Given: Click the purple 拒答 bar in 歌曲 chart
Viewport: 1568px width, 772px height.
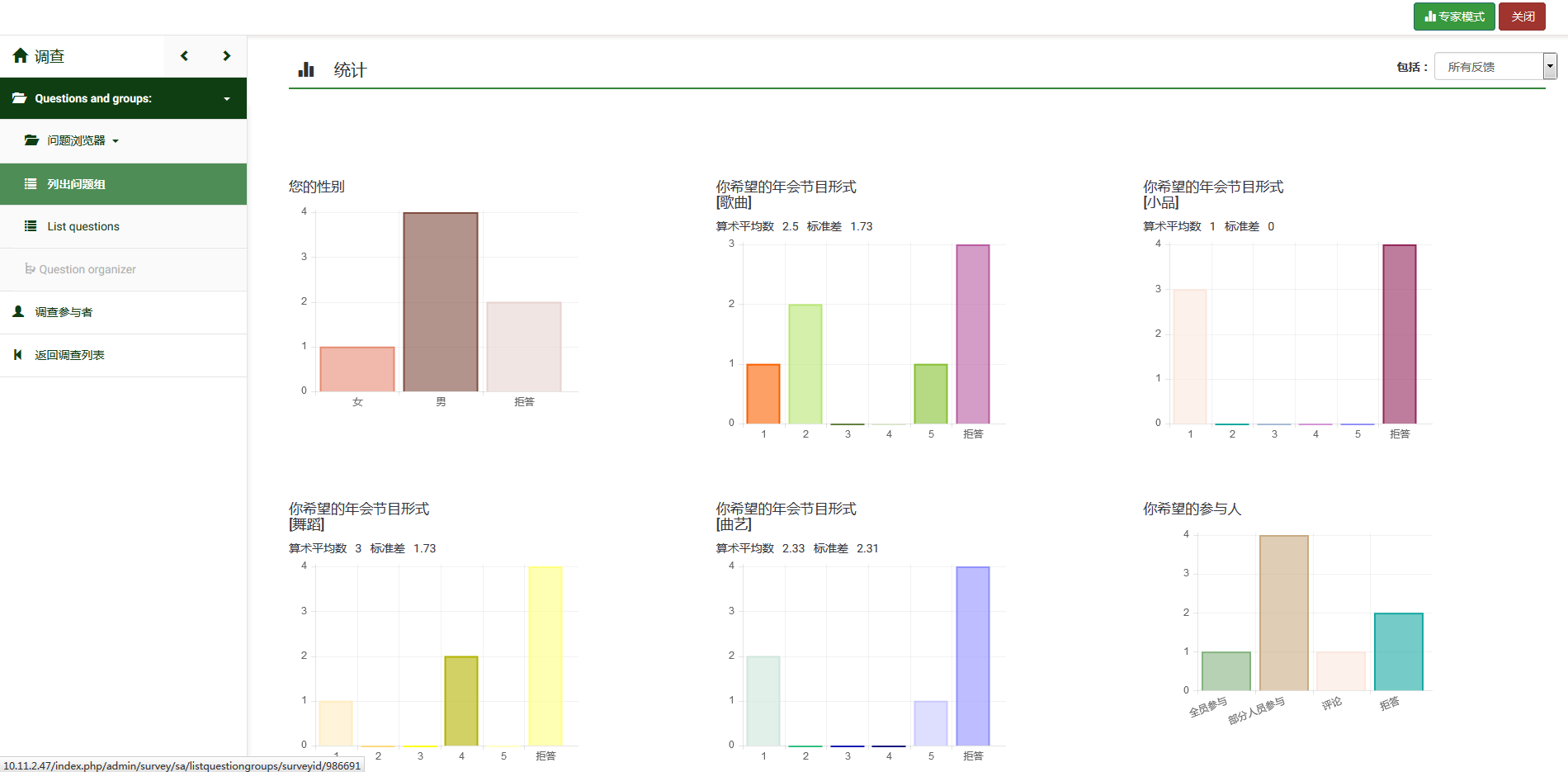Looking at the screenshot, I should click(x=972, y=334).
